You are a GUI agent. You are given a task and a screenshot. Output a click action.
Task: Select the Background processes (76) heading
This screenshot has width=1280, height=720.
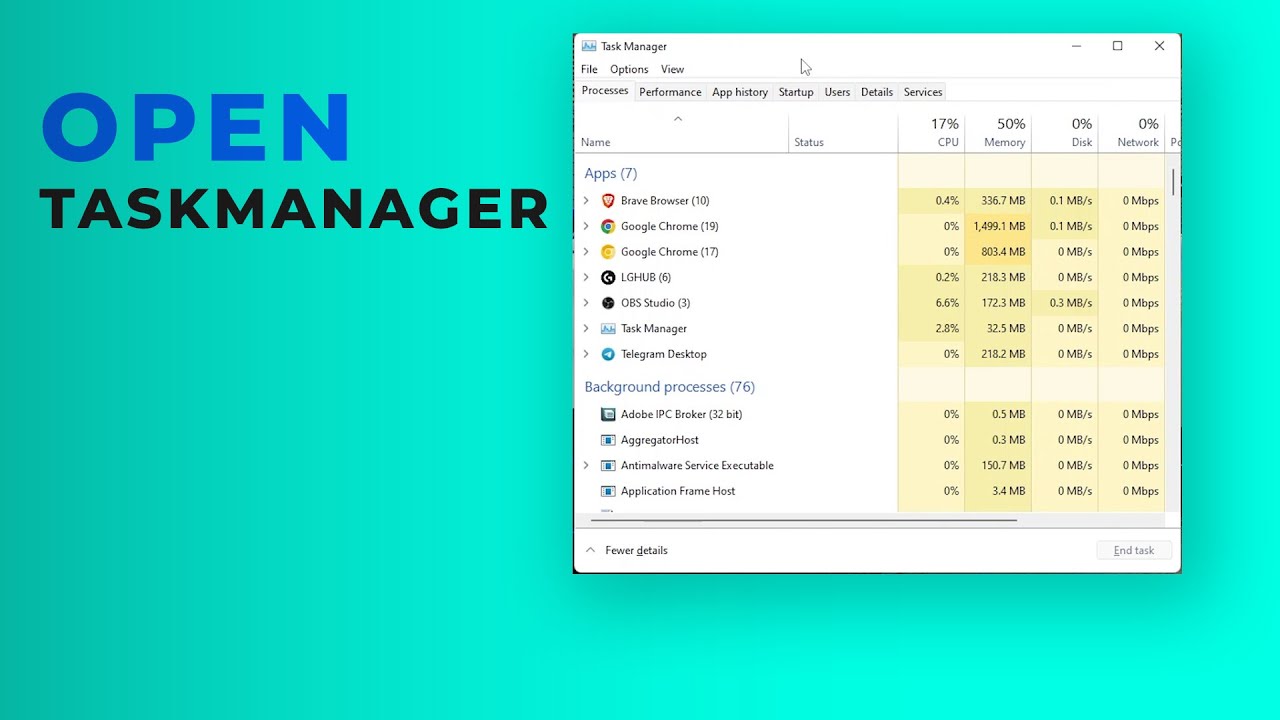click(x=669, y=387)
